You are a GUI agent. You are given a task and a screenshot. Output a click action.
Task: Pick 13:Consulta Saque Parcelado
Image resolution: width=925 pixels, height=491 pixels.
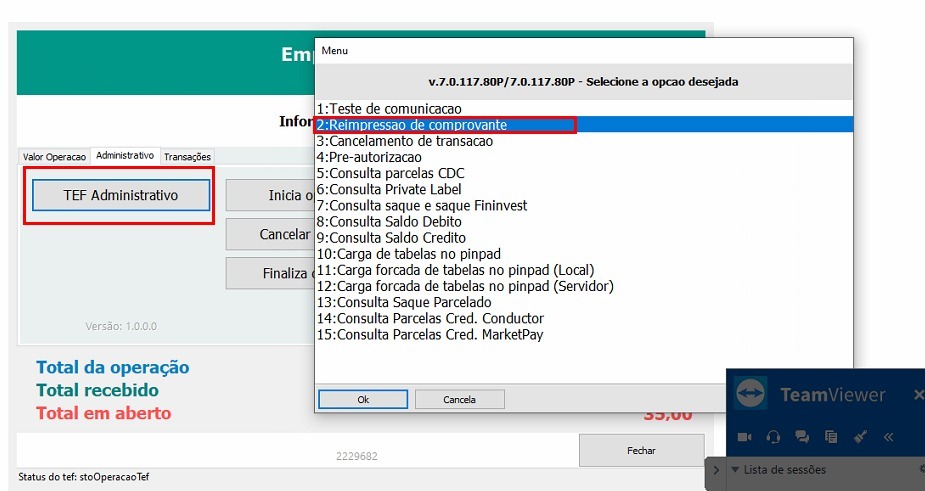(584, 302)
